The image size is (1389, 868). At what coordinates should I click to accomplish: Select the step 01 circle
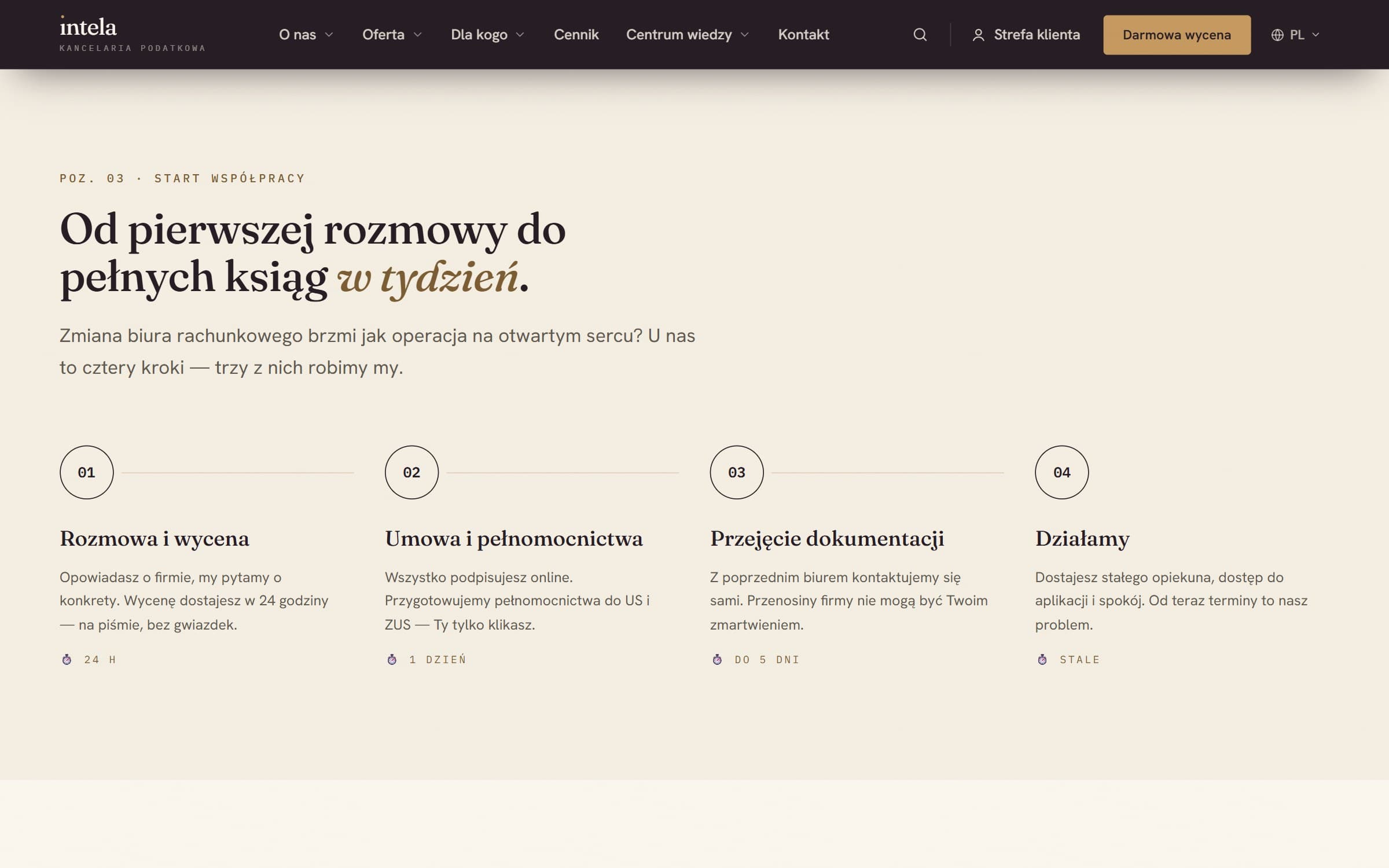pos(87,472)
